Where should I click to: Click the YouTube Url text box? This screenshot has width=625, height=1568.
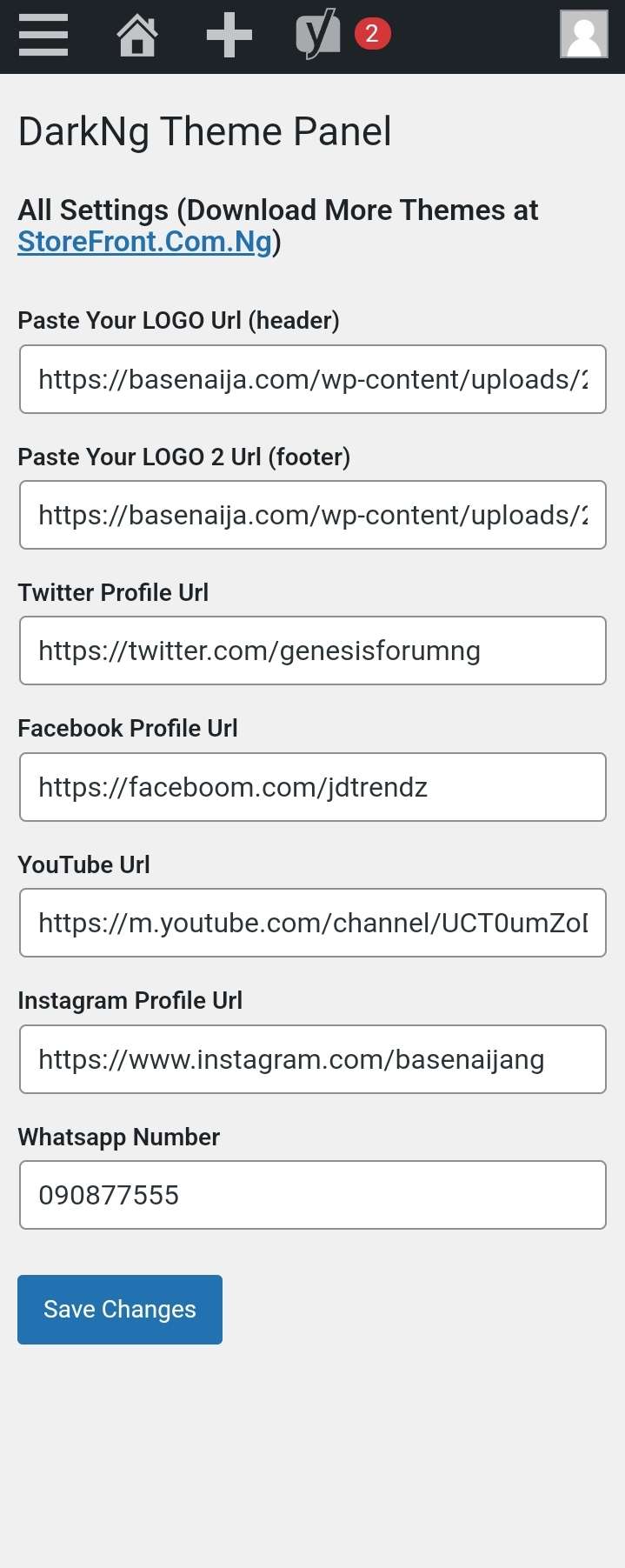click(x=313, y=923)
